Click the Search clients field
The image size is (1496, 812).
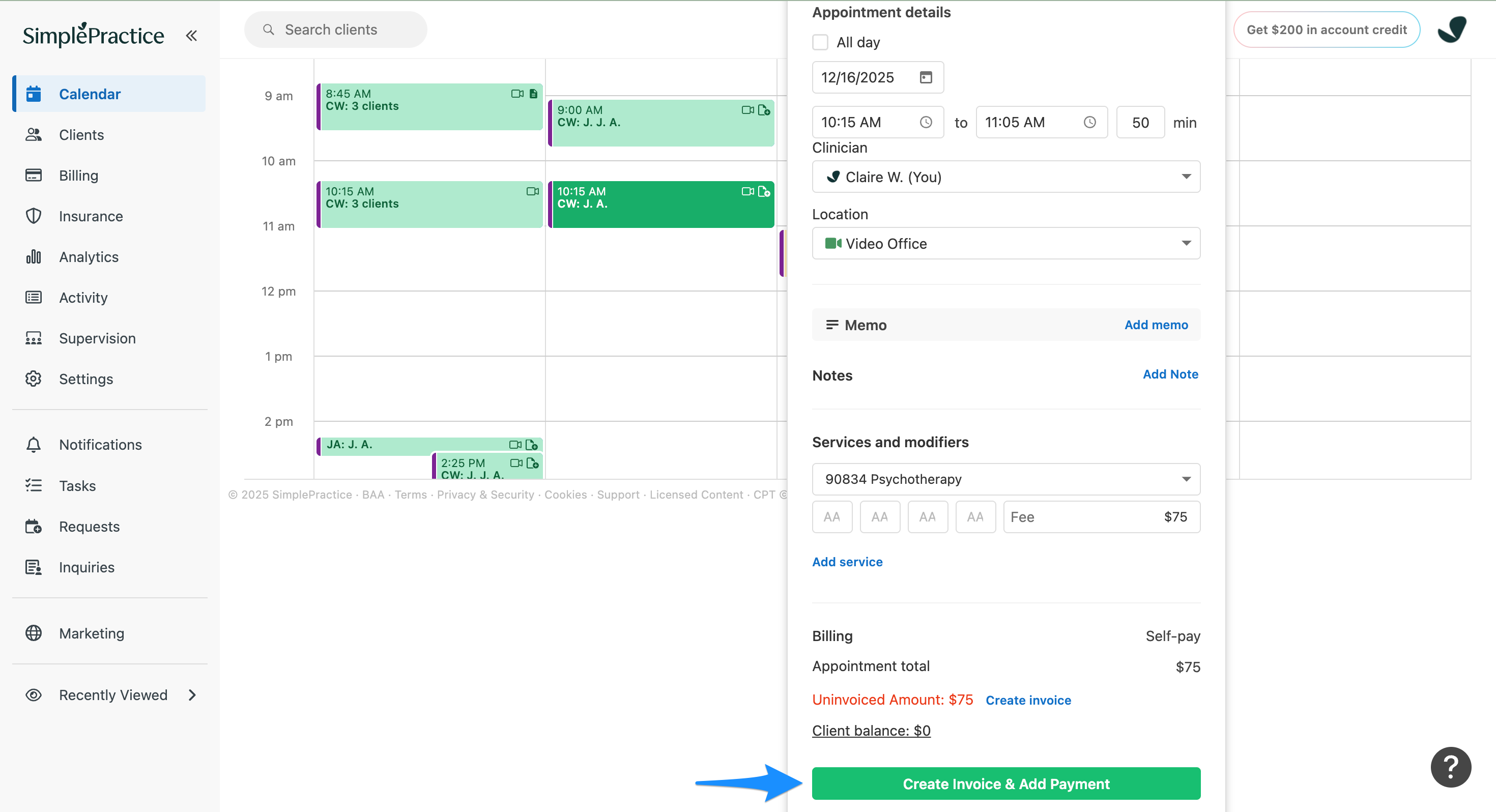(336, 29)
